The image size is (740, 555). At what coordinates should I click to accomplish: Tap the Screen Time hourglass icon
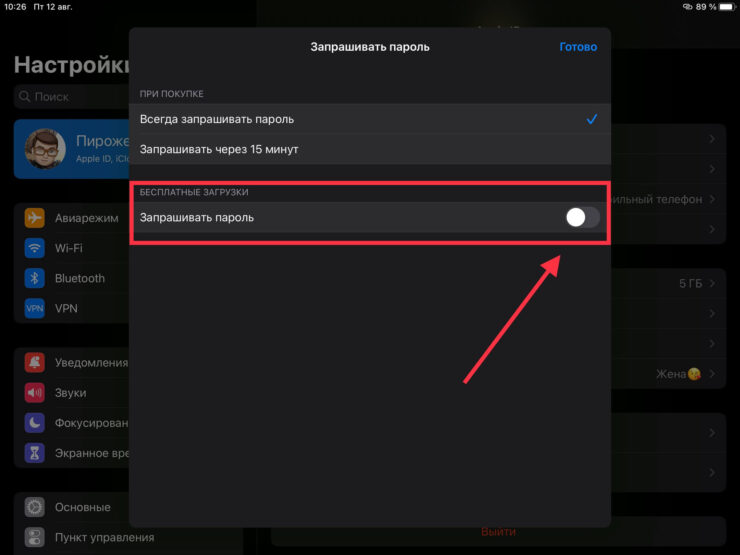pyautogui.click(x=35, y=453)
